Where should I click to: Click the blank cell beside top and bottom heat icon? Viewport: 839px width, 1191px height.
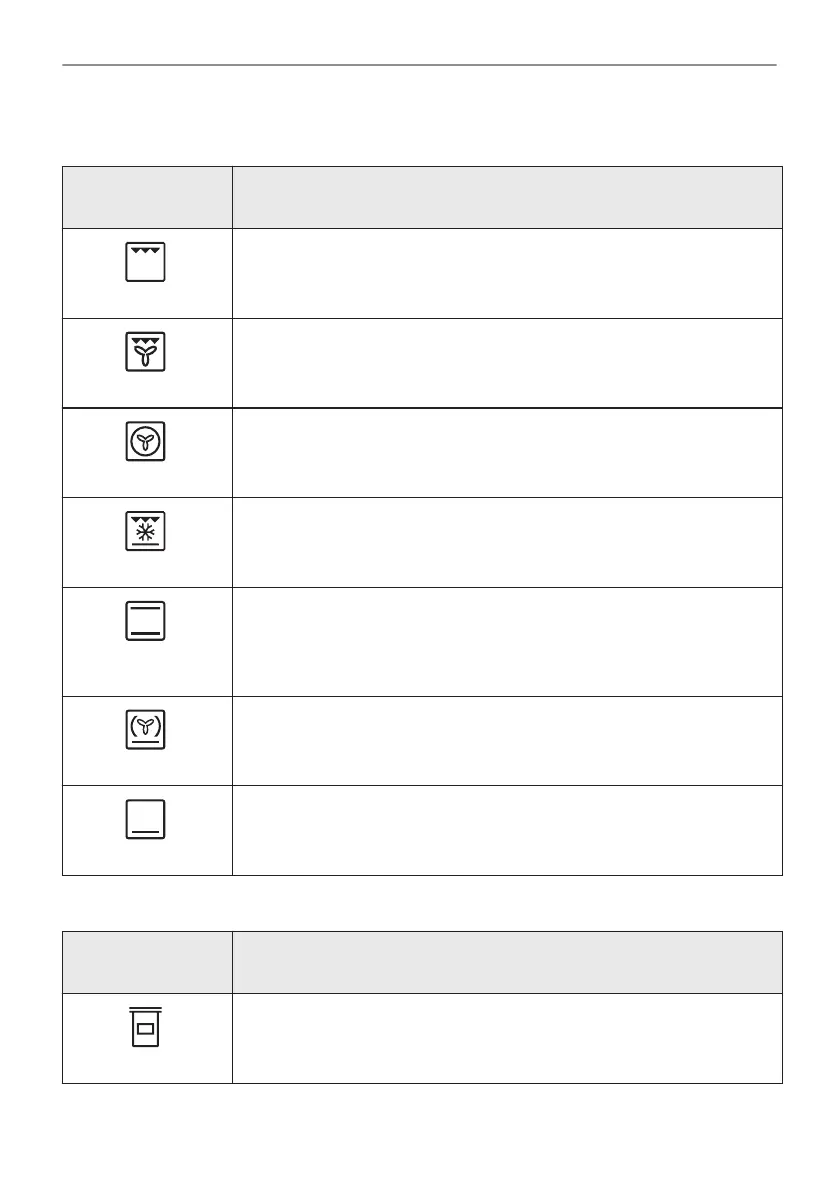507,642
